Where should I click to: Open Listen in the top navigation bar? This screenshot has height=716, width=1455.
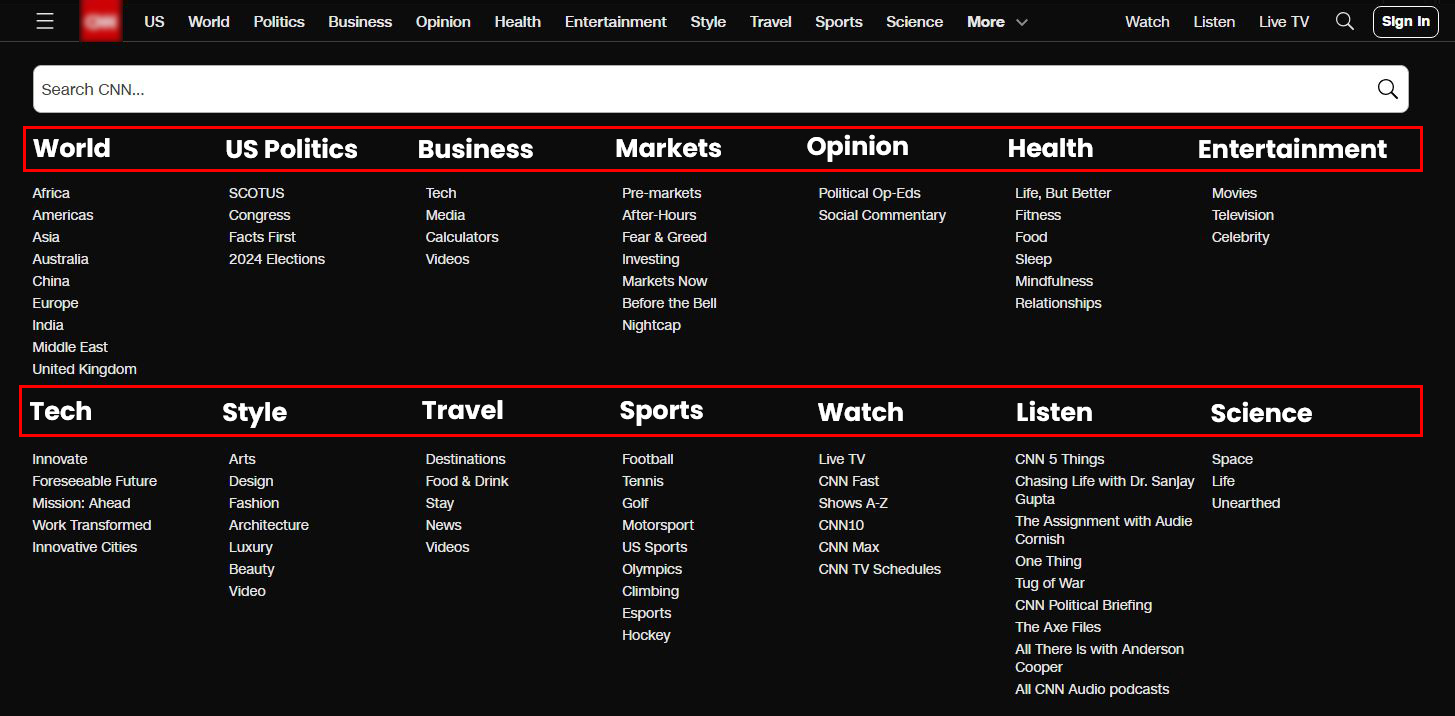point(1214,21)
